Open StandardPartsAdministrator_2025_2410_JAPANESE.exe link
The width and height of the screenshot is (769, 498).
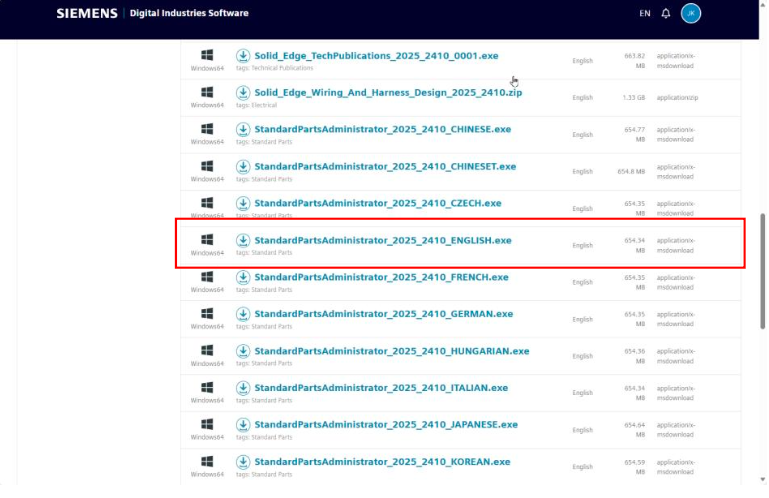pyautogui.click(x=386, y=425)
